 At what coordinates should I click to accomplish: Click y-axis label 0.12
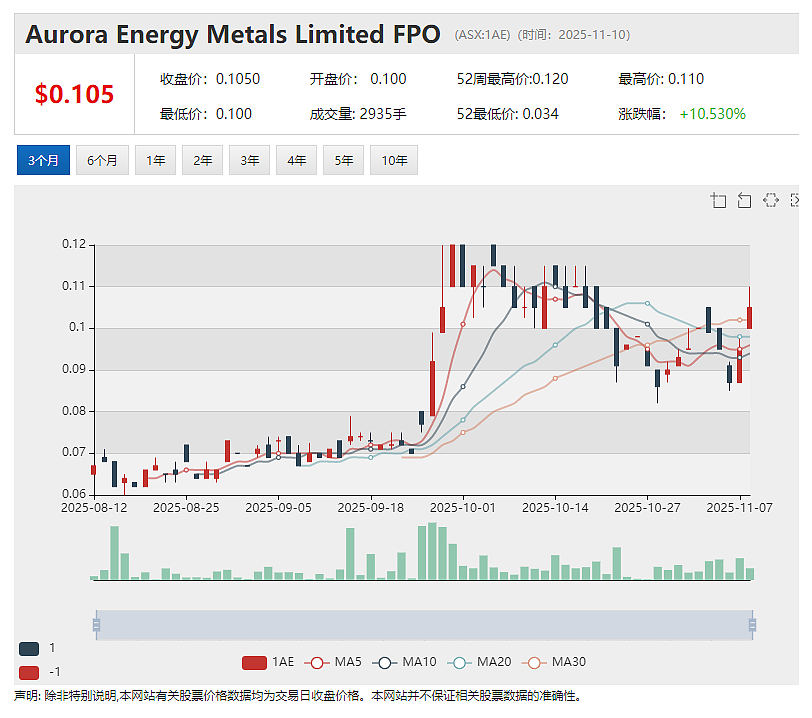click(74, 244)
